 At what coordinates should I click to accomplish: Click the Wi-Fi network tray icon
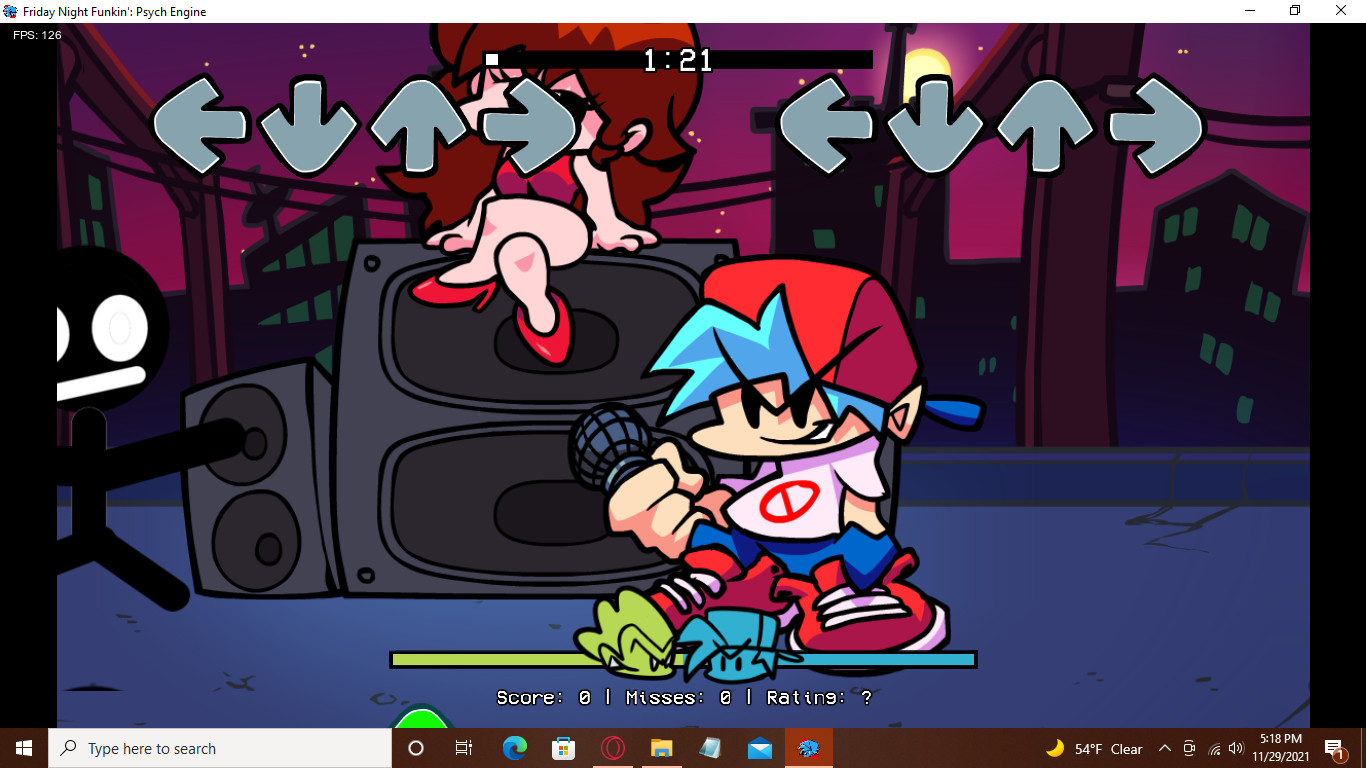(x=1213, y=748)
